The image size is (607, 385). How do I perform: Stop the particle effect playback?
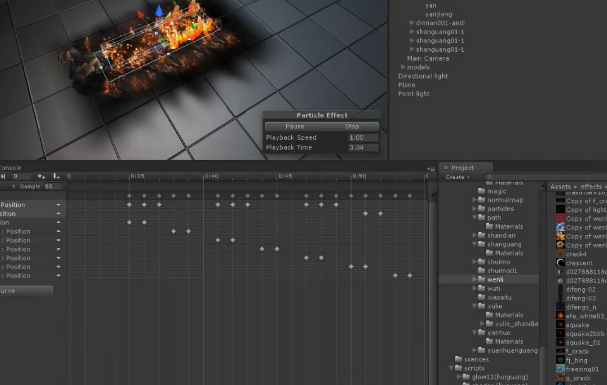pyautogui.click(x=352, y=127)
